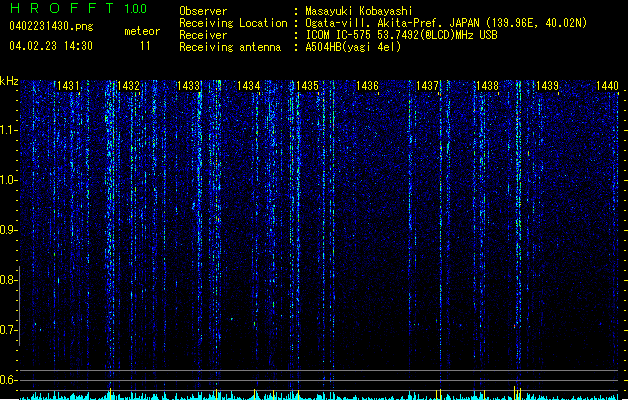Screen dimensions: 629x400
Task: Click time marker 1437
Action: click(x=427, y=86)
